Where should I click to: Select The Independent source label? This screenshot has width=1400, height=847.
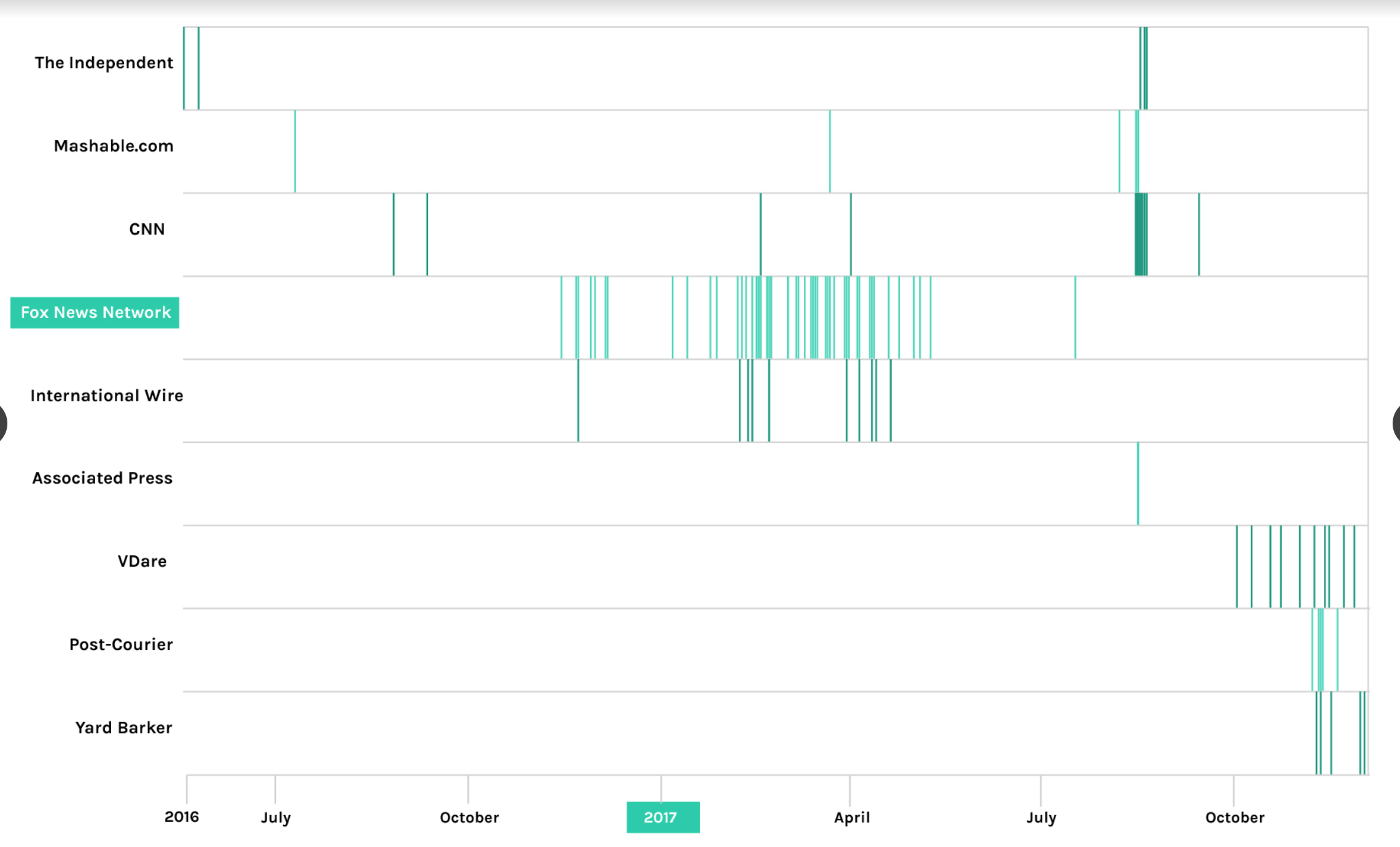click(104, 63)
